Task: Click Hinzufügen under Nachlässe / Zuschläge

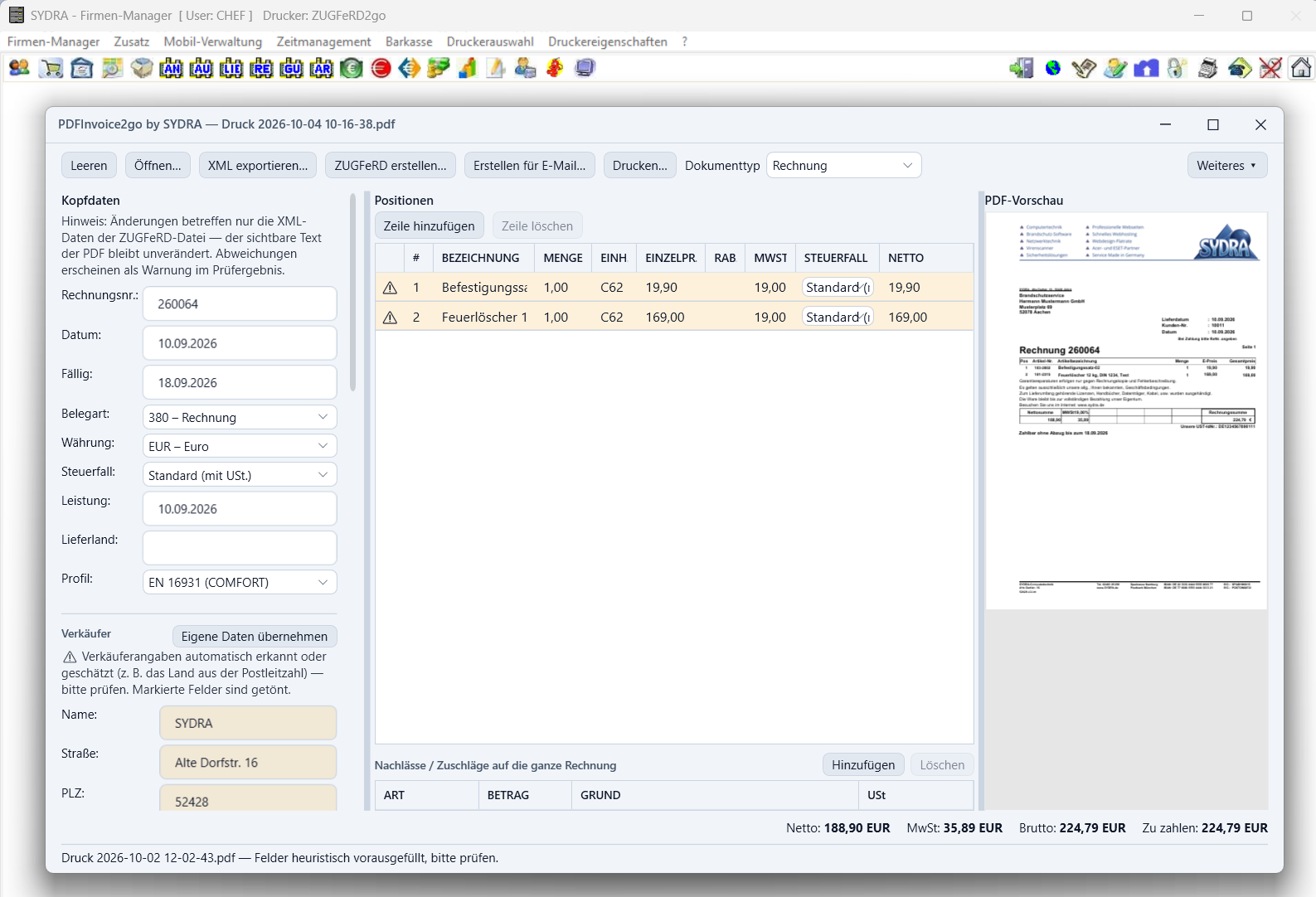Action: 863,764
